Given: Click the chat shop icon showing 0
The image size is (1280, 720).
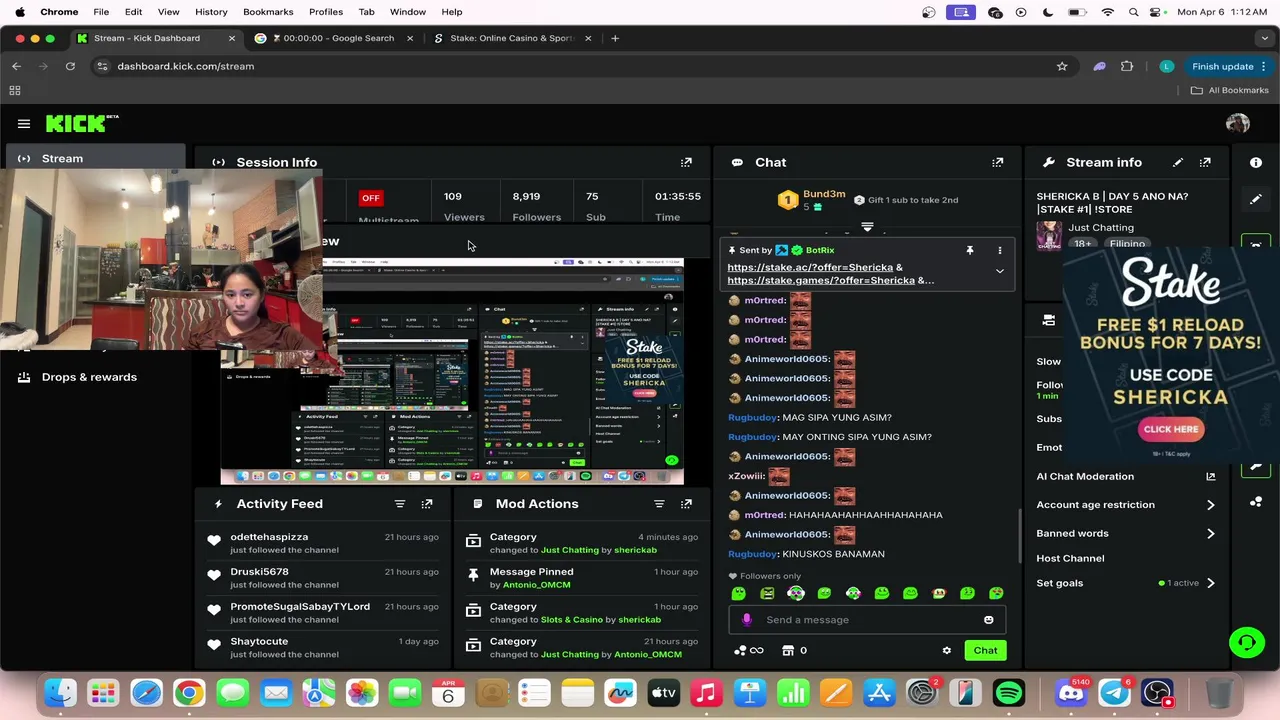Looking at the screenshot, I should point(795,651).
